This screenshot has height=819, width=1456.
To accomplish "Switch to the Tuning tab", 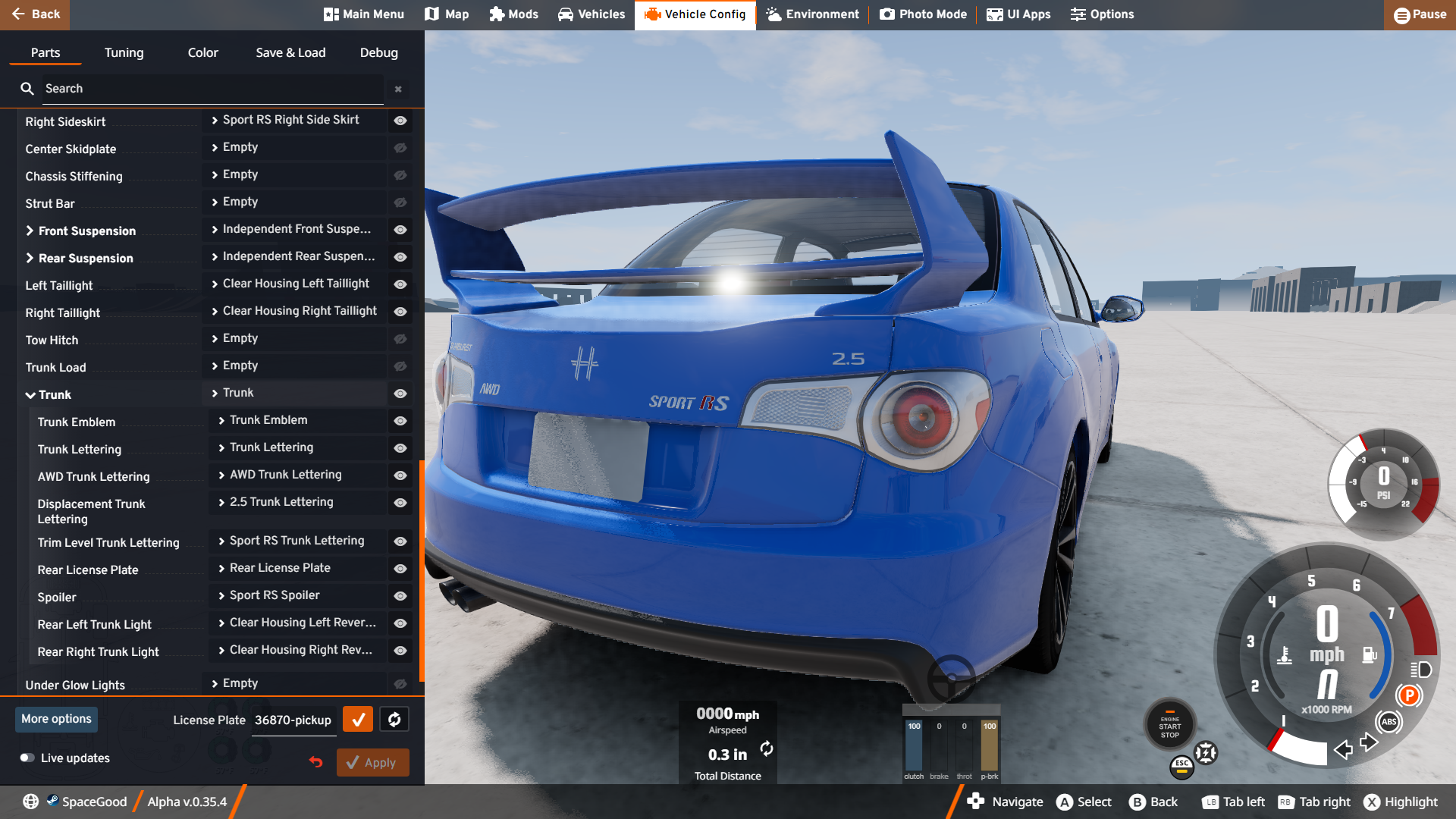I will click(124, 52).
